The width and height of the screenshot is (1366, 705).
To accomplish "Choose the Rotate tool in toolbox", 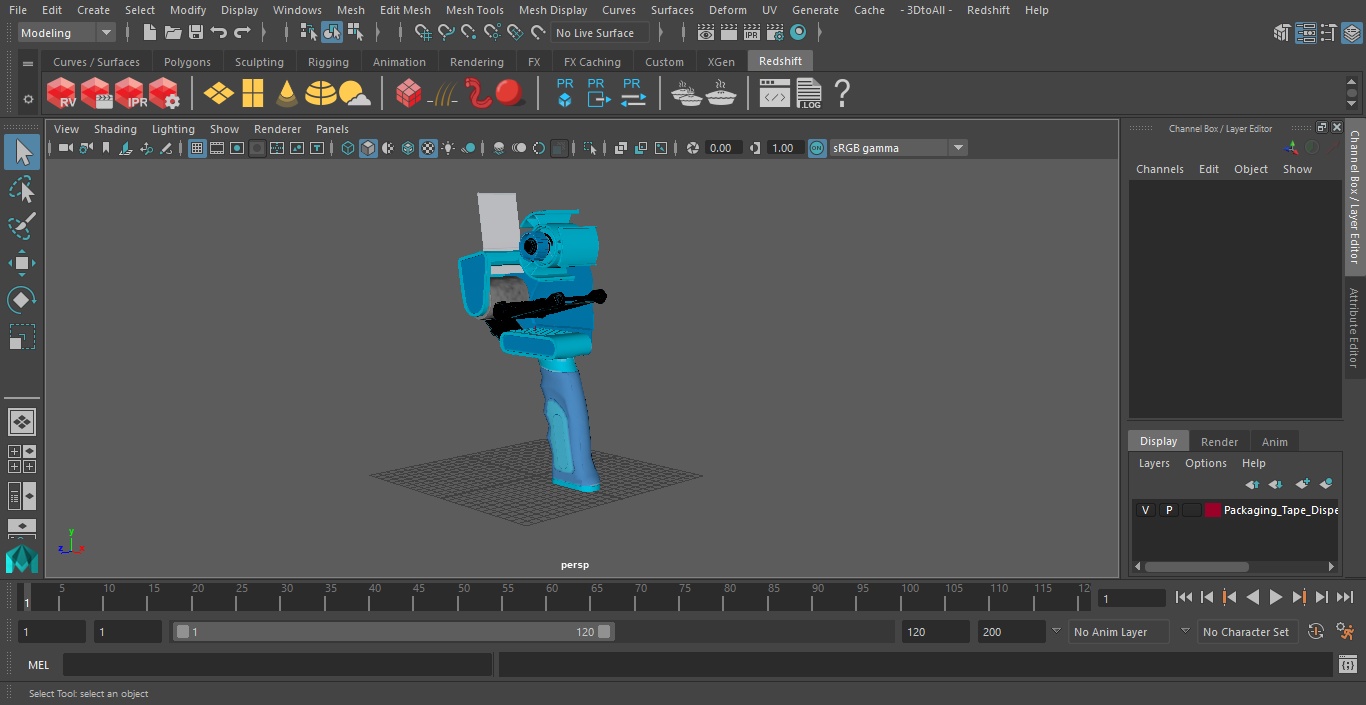I will [x=22, y=299].
